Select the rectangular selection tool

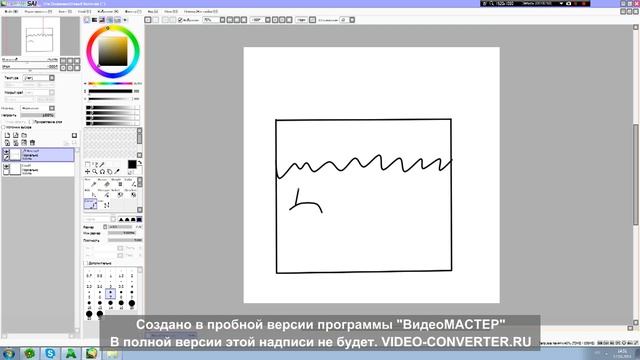(x=87, y=164)
